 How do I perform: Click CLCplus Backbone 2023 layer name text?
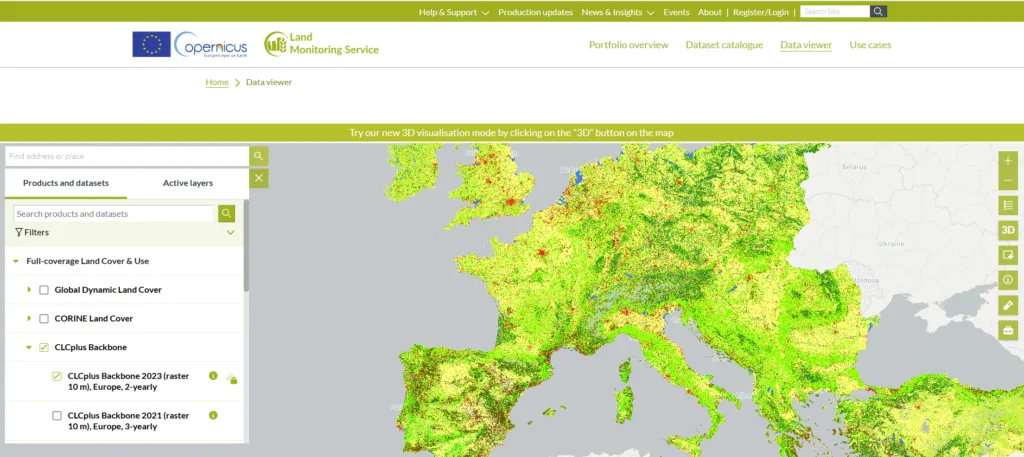[129, 381]
